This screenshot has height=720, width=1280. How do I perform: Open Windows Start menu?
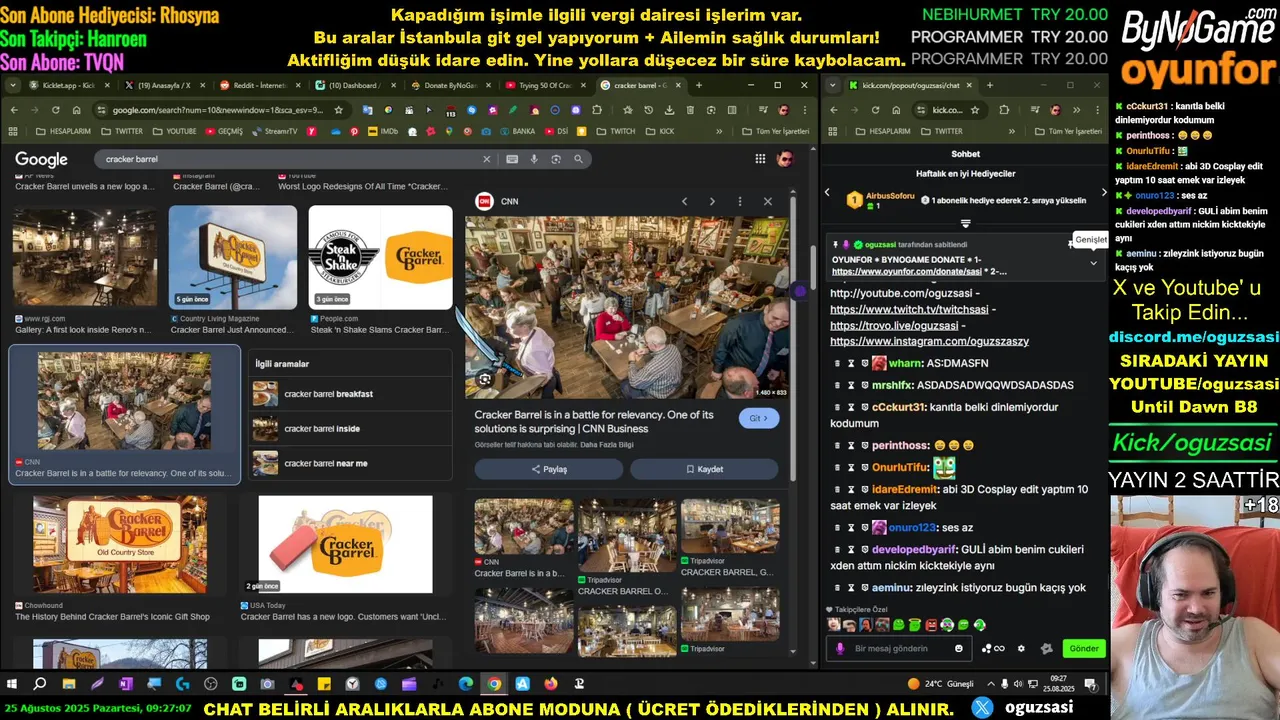[12, 684]
